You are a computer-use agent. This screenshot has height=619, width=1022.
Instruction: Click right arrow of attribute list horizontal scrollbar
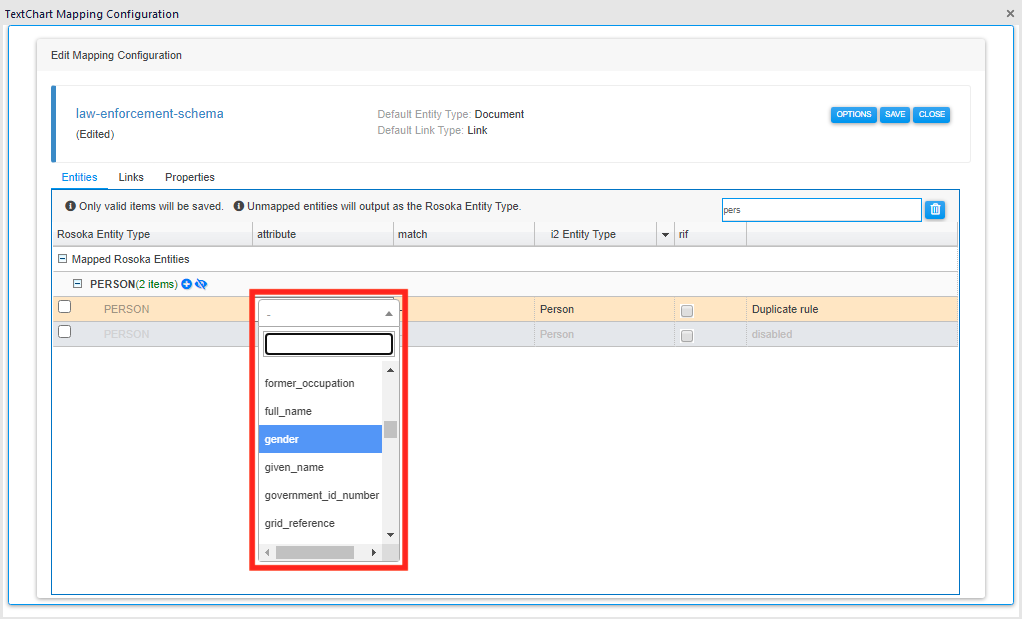(x=374, y=552)
